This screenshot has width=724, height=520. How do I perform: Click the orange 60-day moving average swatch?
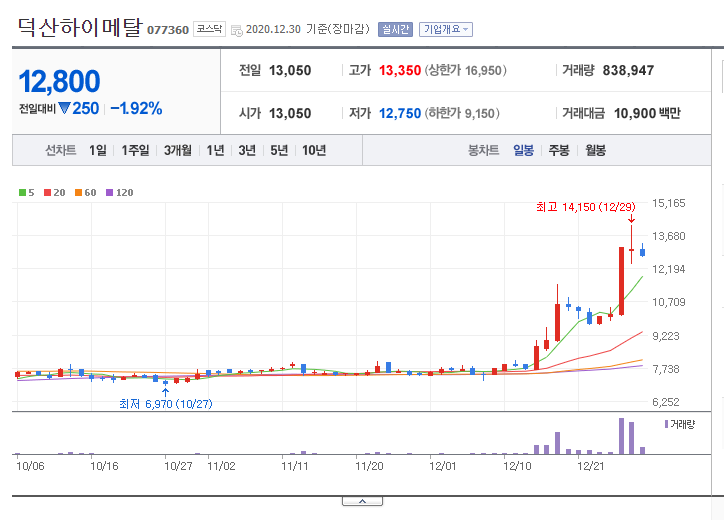[78, 193]
